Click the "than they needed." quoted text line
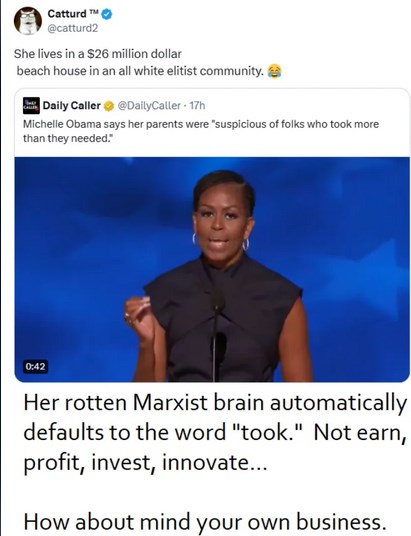 point(67,138)
